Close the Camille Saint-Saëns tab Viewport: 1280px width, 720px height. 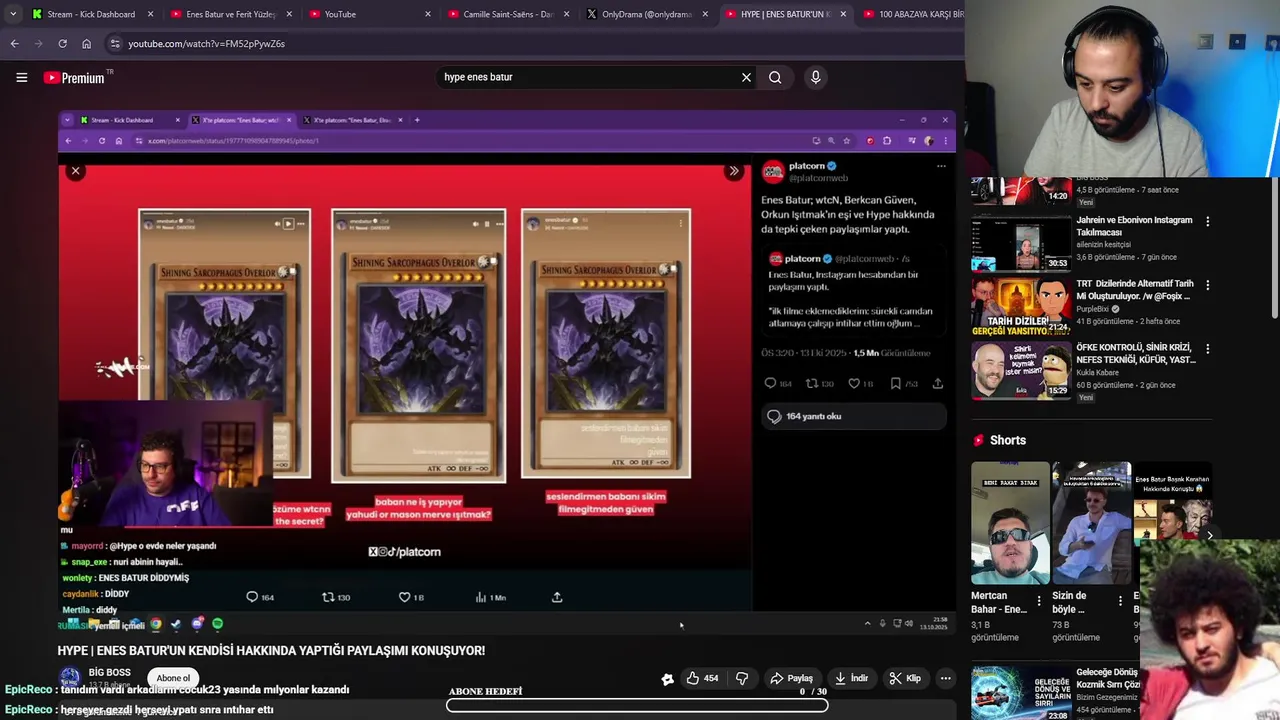tap(567, 14)
